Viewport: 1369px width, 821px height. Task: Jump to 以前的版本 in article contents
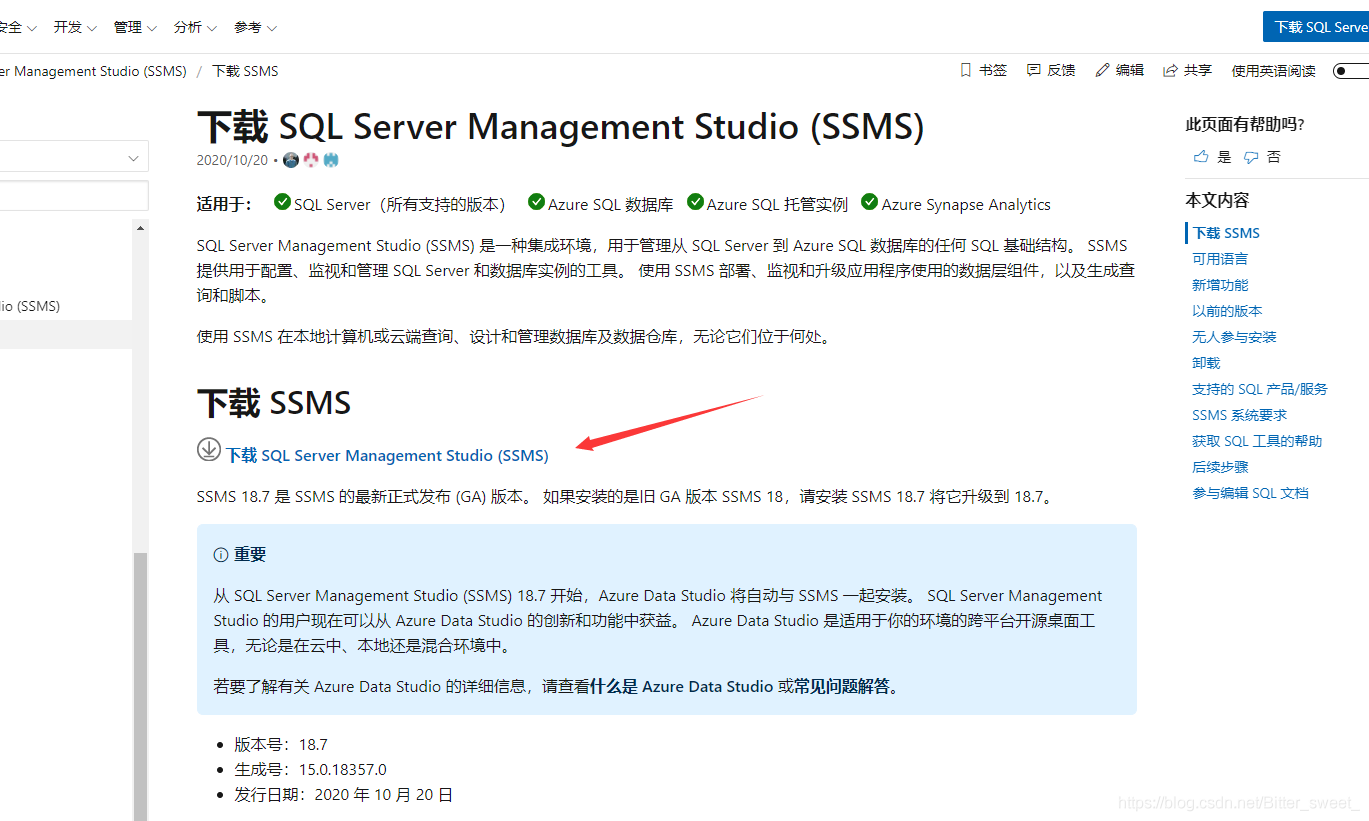click(1227, 311)
